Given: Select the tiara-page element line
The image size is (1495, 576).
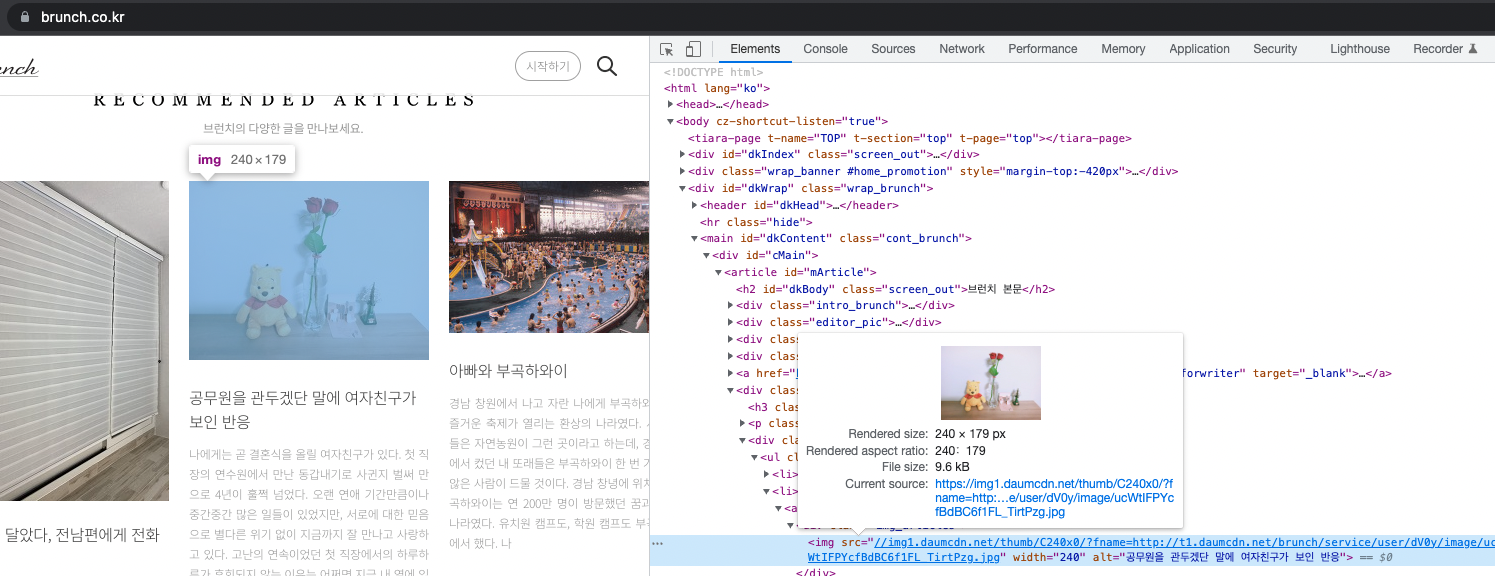Looking at the screenshot, I should [909, 138].
